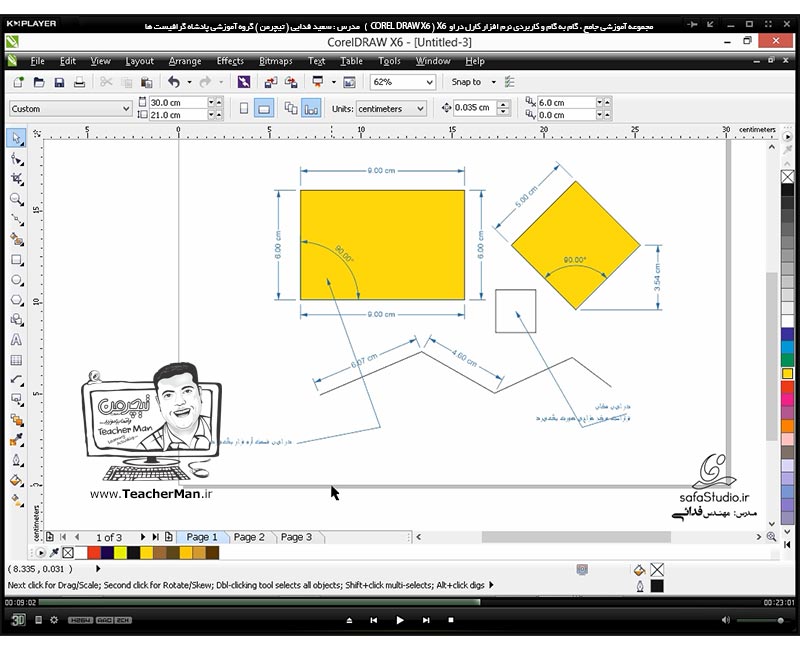The height and width of the screenshot is (650, 800).
Task: Select the Basic Shapes tool
Action: point(16,320)
